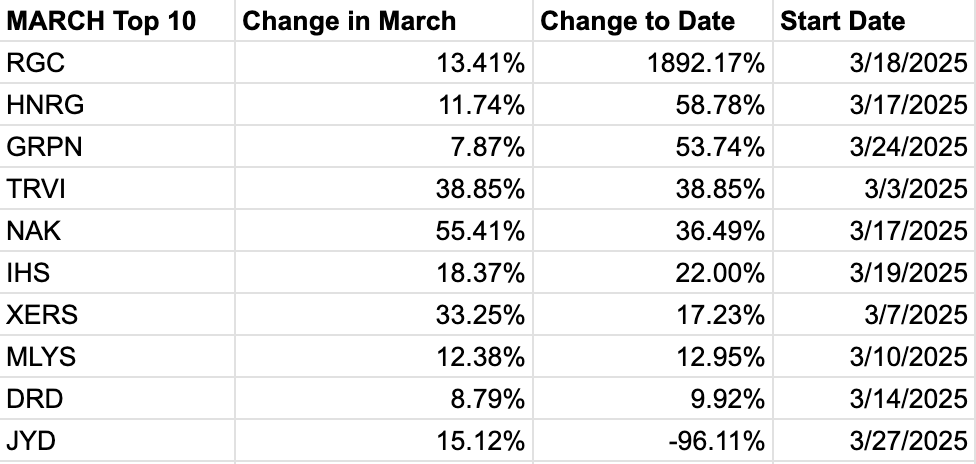This screenshot has width=976, height=464.
Task: Select the Change in March header cell
Action: point(384,21)
